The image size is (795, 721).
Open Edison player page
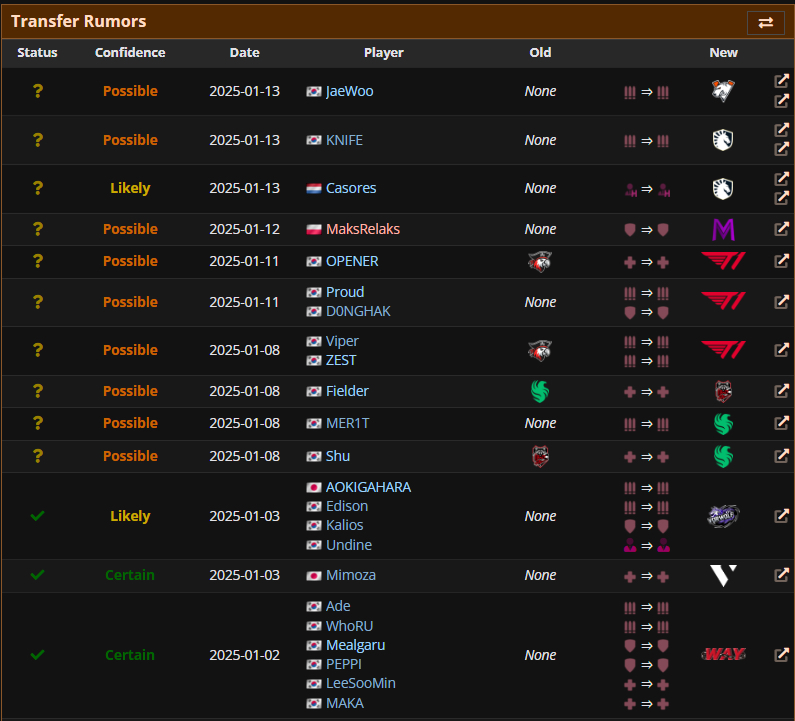pyautogui.click(x=347, y=506)
